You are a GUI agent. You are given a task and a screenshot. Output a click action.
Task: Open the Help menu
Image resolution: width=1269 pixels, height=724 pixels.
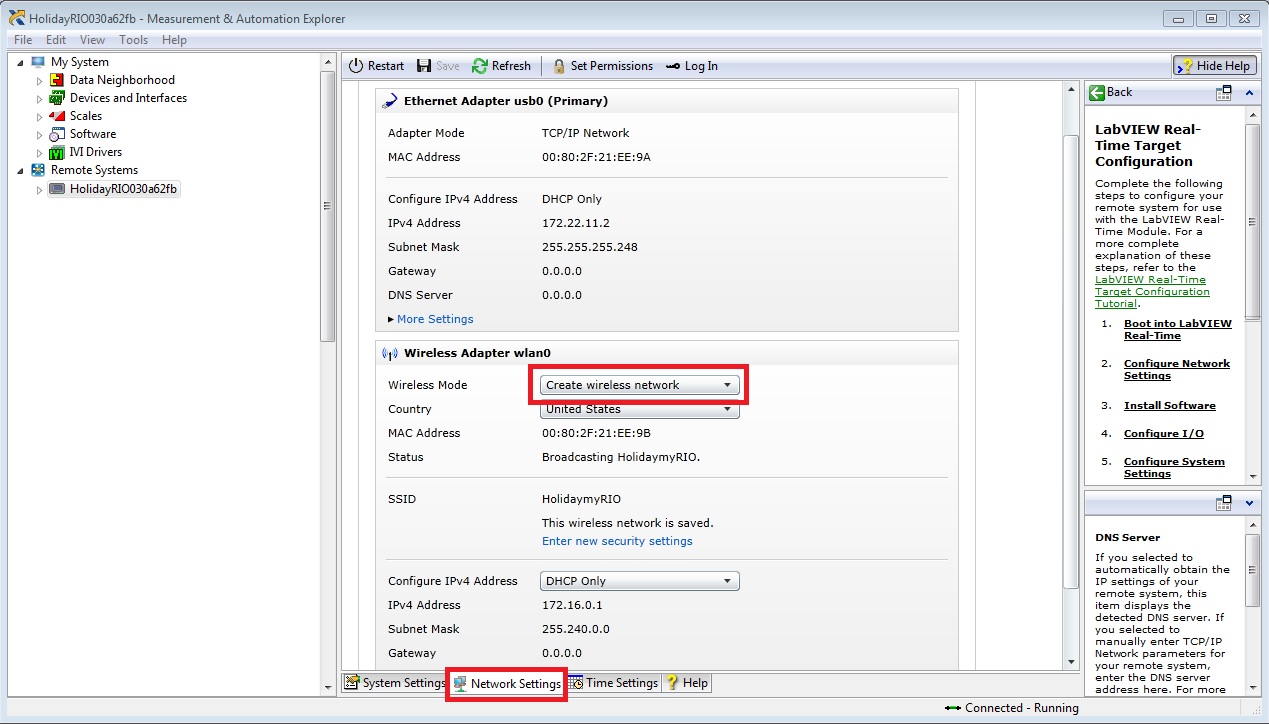point(174,40)
